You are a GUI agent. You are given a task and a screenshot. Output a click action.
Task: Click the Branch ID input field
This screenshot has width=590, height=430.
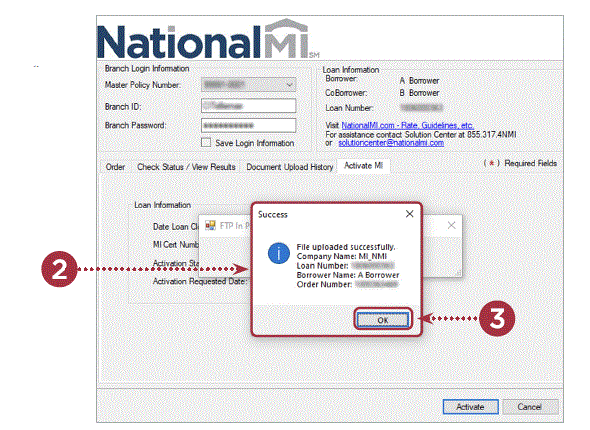[x=249, y=106]
